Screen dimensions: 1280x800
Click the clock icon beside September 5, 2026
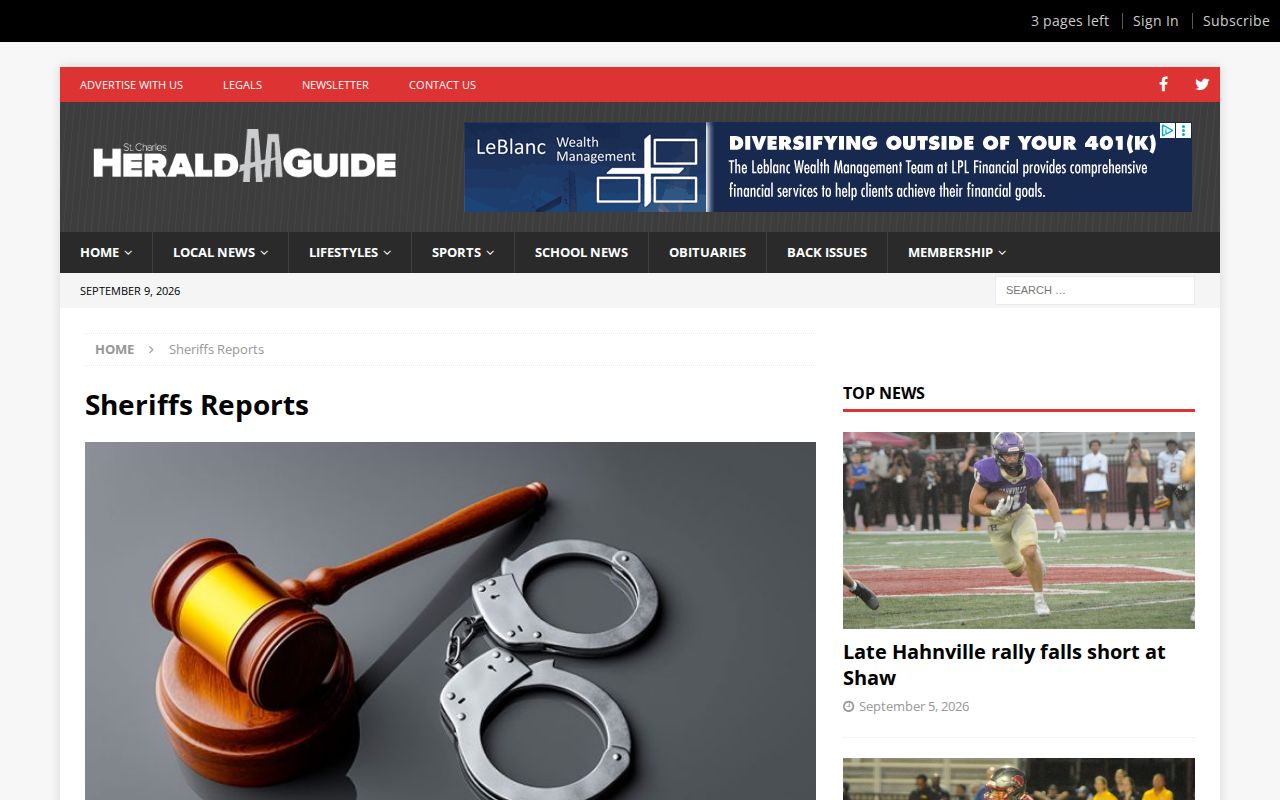pyautogui.click(x=848, y=706)
